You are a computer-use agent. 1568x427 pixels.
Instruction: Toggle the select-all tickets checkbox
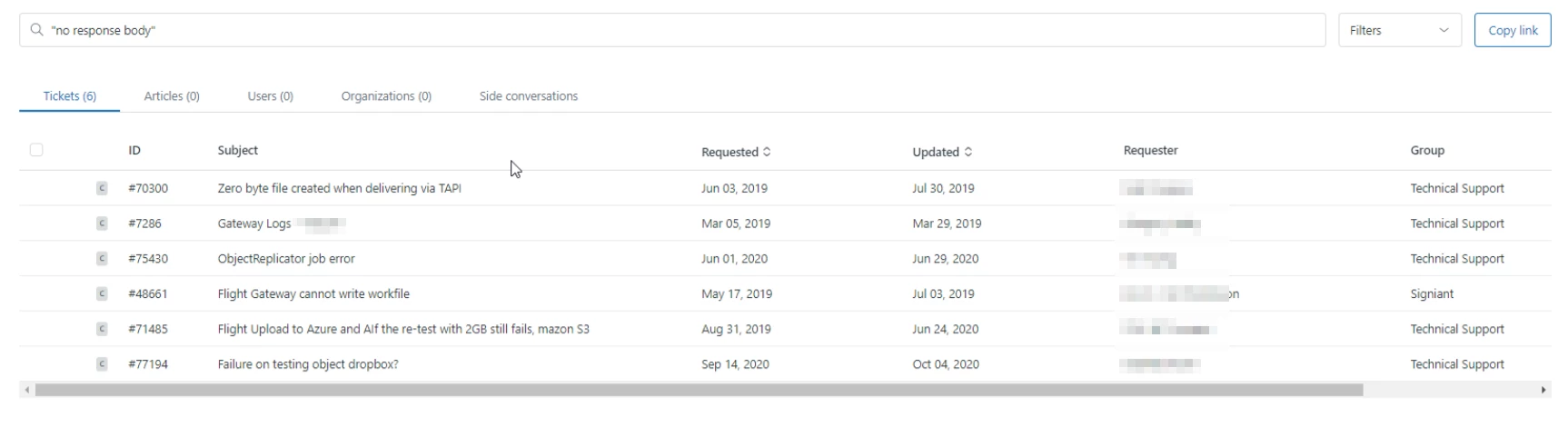36,150
